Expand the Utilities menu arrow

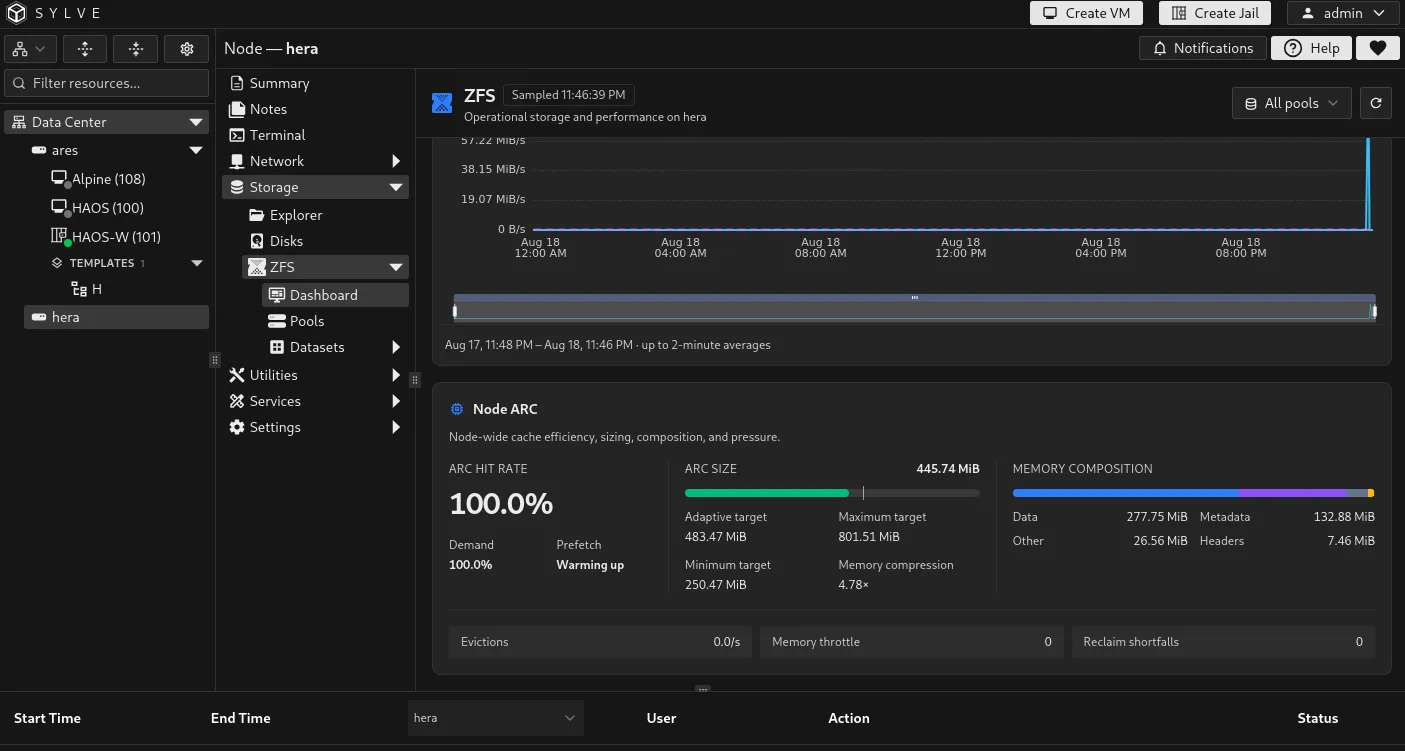(396, 375)
